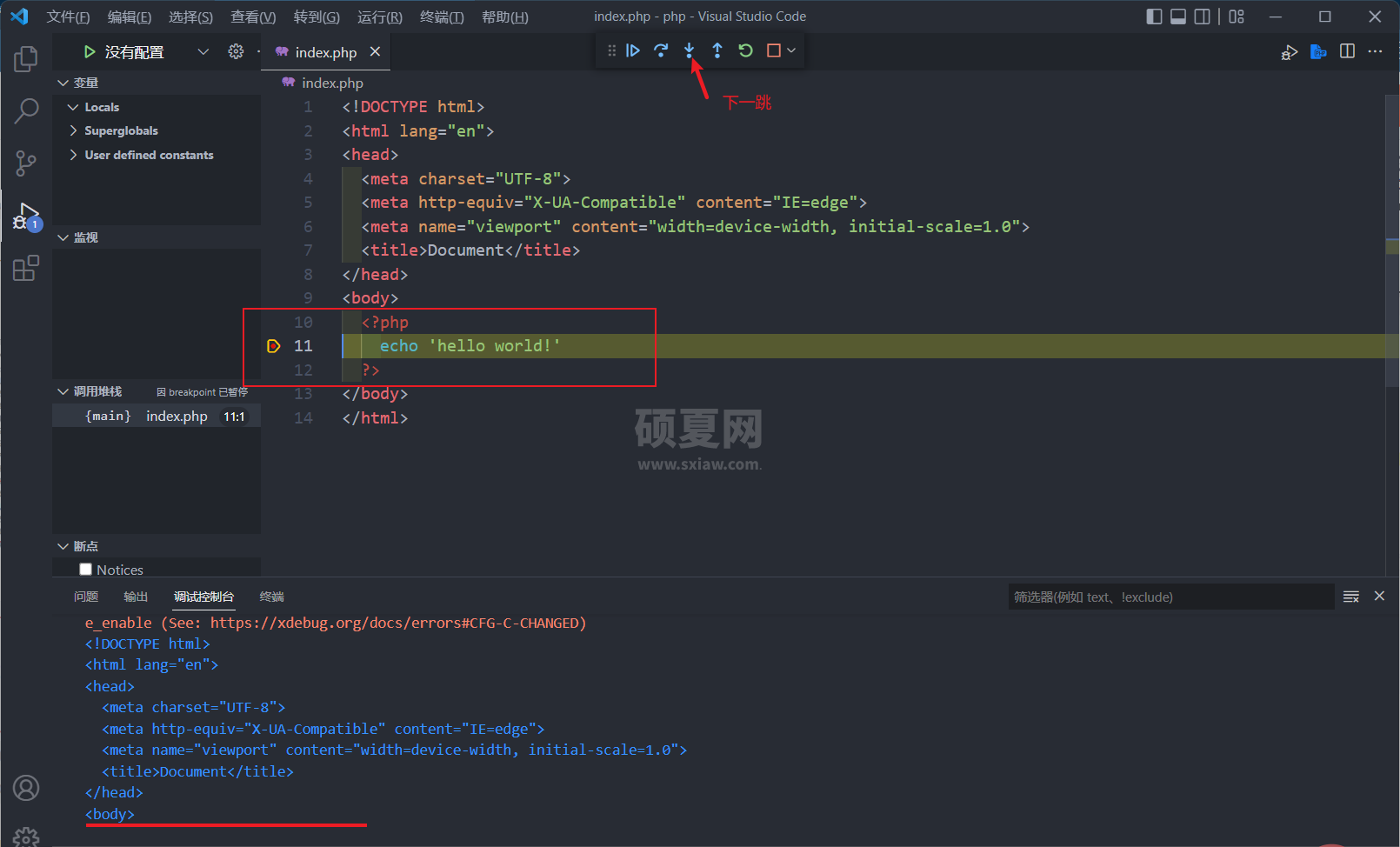Open the Run and Debug view
Image resolution: width=1400 pixels, height=847 pixels.
(x=26, y=216)
